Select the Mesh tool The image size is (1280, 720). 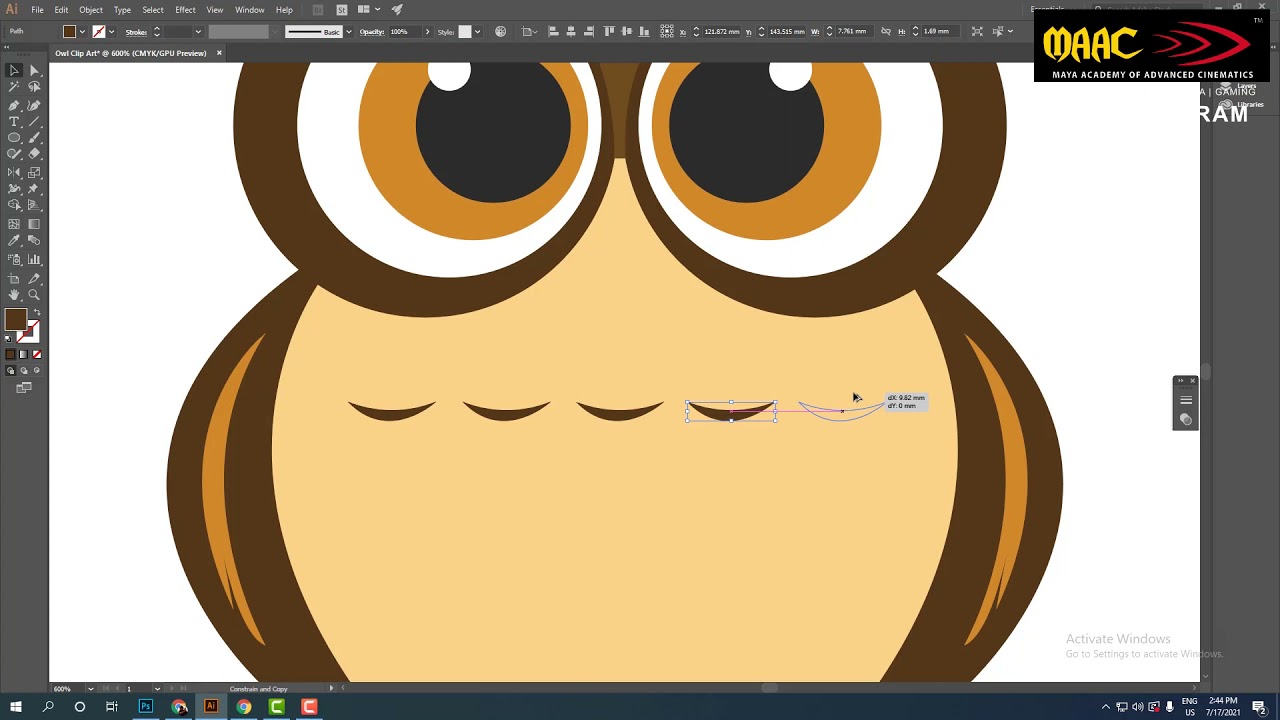14,224
